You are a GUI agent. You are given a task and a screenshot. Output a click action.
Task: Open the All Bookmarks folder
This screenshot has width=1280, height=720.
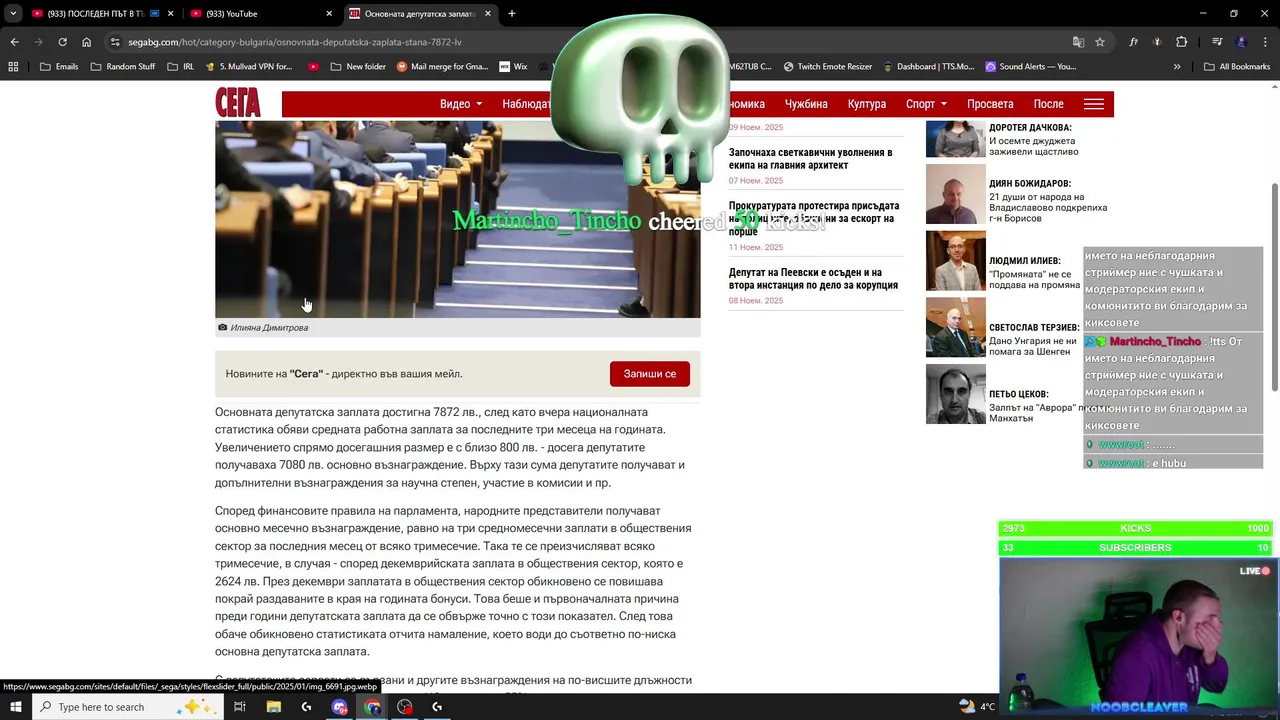(x=1237, y=67)
